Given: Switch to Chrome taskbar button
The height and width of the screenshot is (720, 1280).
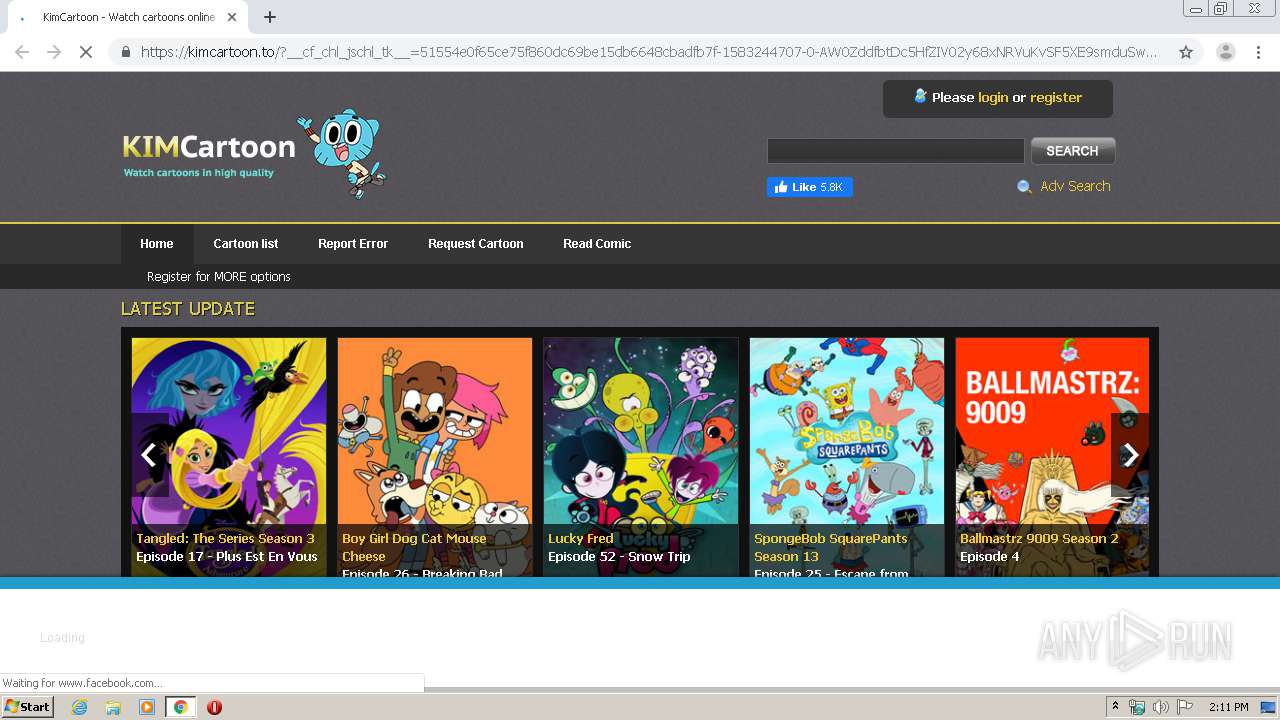Looking at the screenshot, I should point(180,707).
